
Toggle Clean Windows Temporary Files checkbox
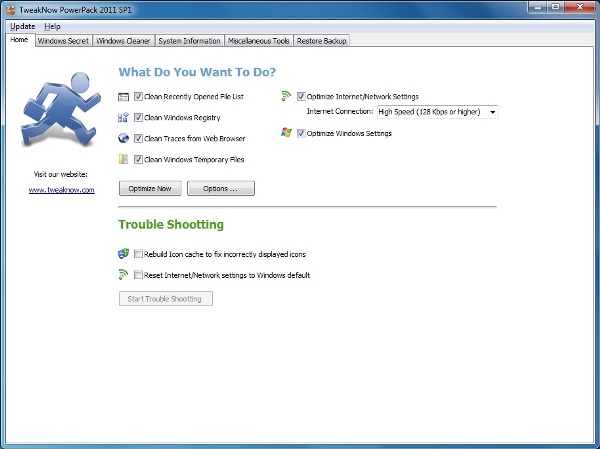tap(138, 159)
